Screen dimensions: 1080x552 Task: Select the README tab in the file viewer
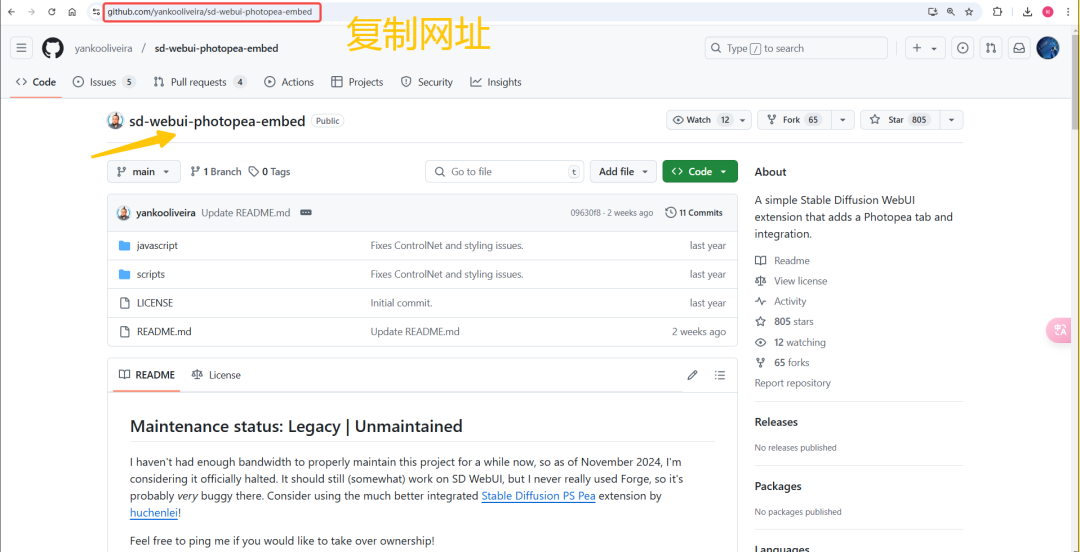click(x=147, y=375)
